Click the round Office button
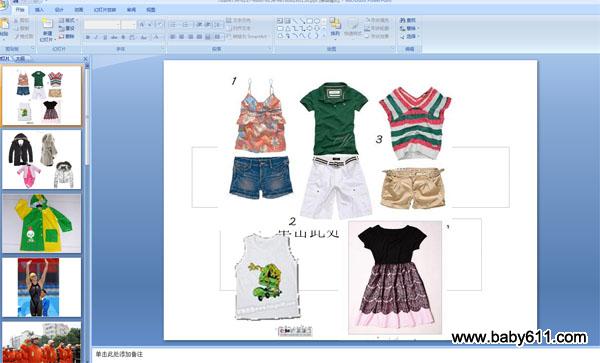Image resolution: width=600 pixels, height=363 pixels. tap(4, 6)
